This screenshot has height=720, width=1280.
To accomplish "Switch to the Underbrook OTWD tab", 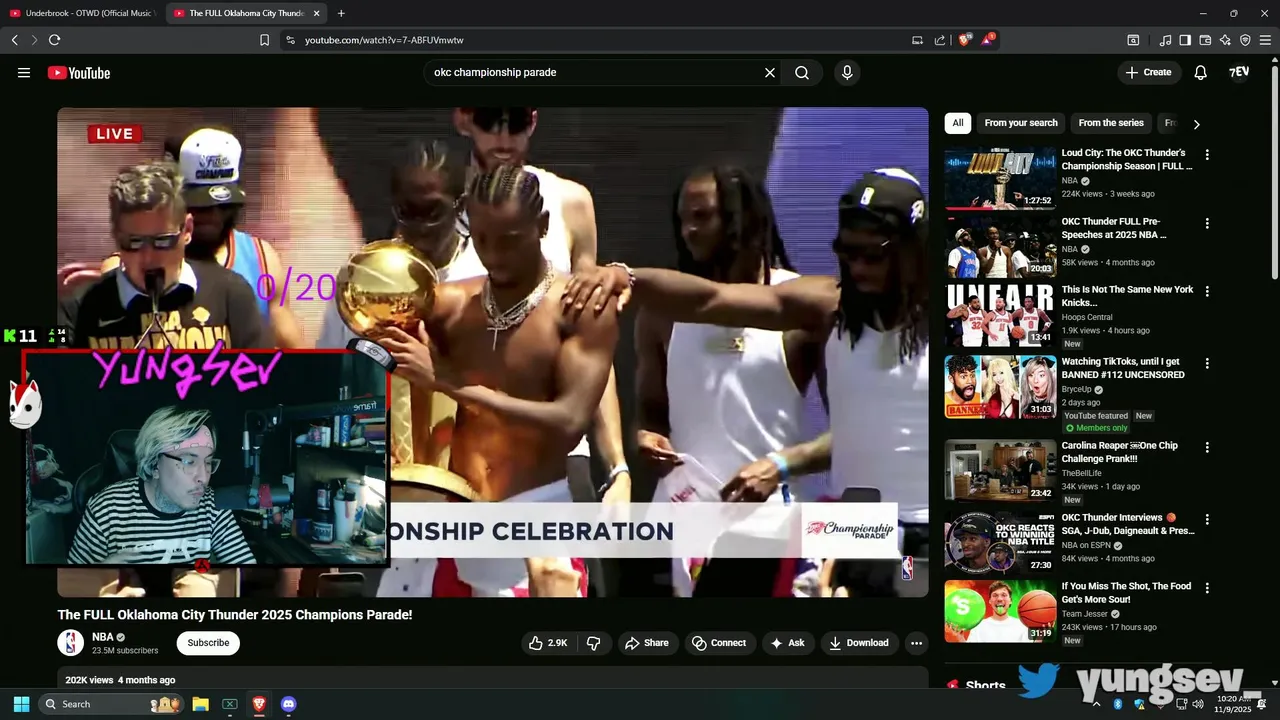I will 82,13.
